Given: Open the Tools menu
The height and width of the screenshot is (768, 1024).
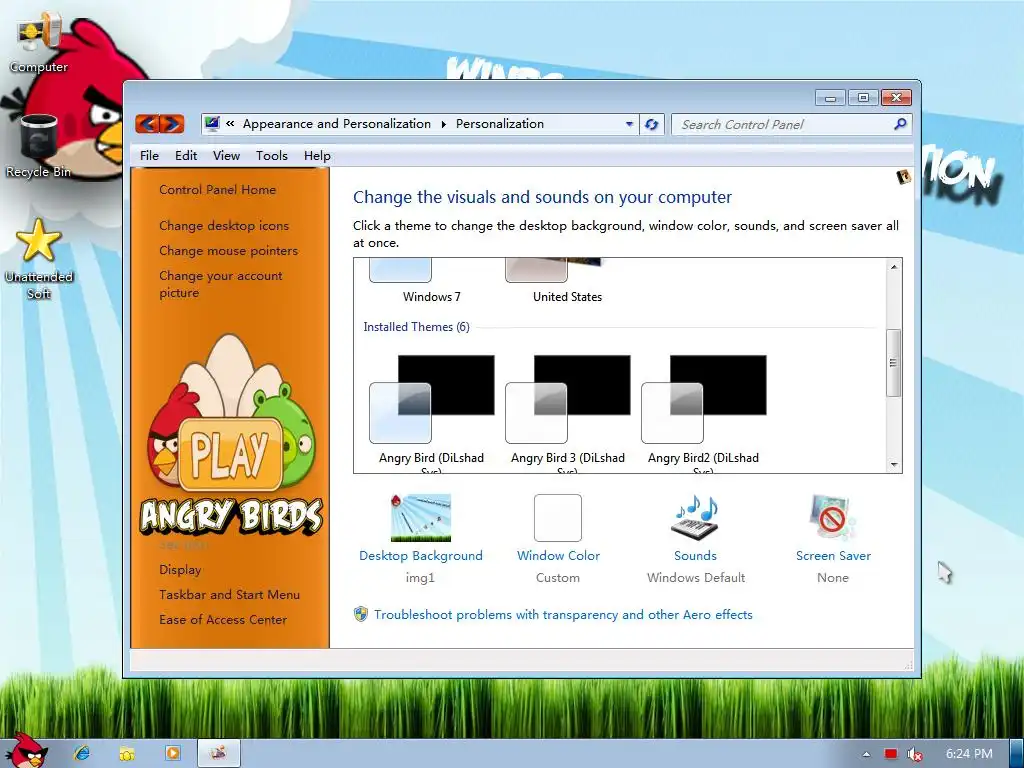Looking at the screenshot, I should coord(272,155).
